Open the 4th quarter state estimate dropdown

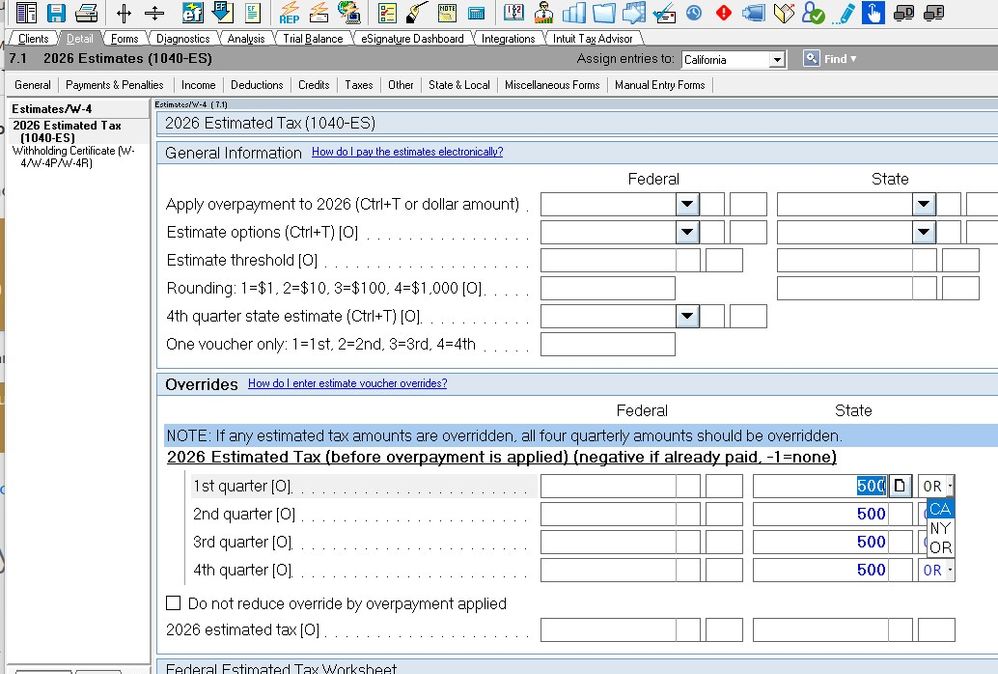(x=687, y=318)
